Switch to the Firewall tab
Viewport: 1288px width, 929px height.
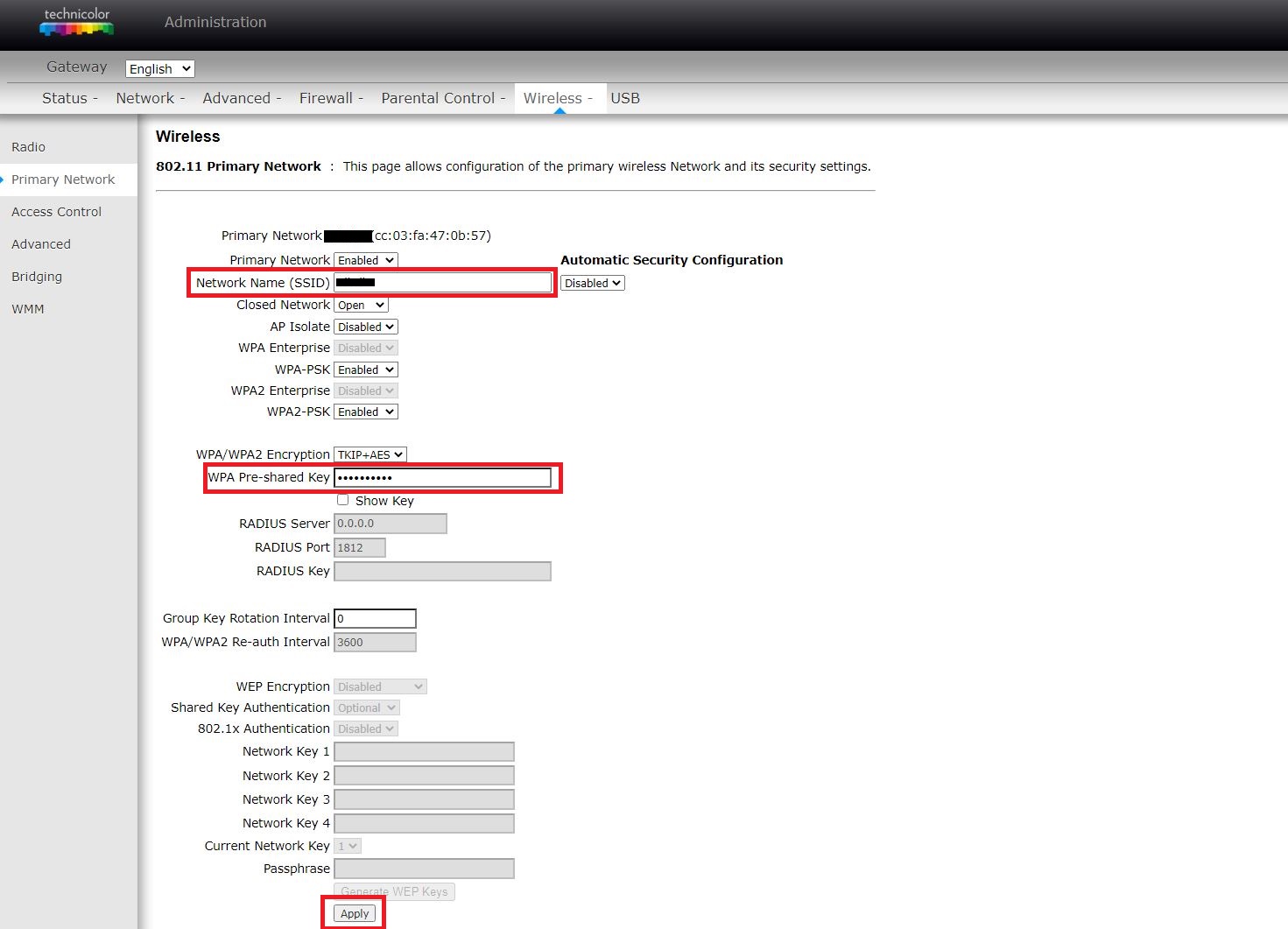[x=326, y=97]
